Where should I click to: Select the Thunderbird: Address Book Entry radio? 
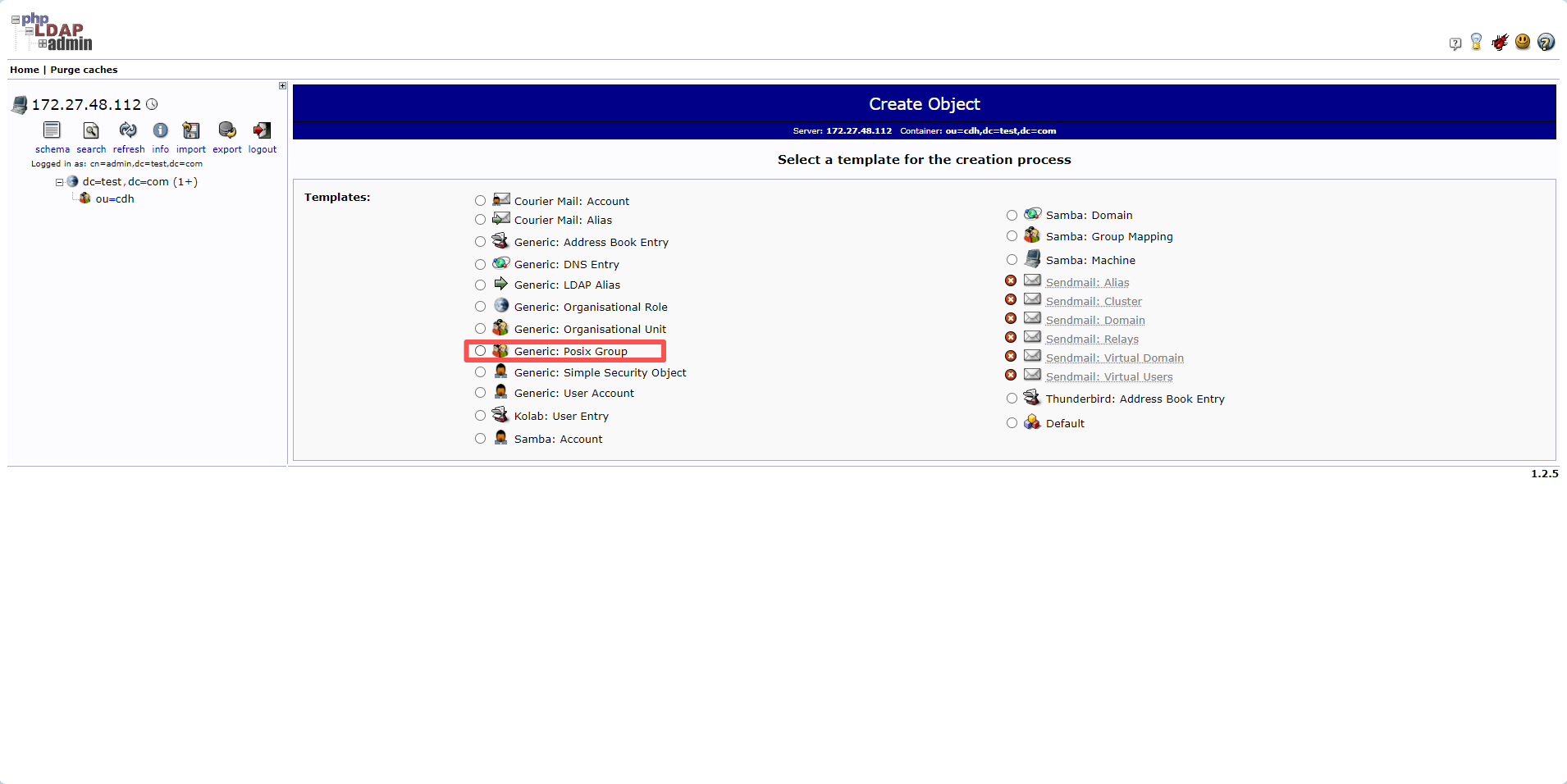click(1012, 399)
